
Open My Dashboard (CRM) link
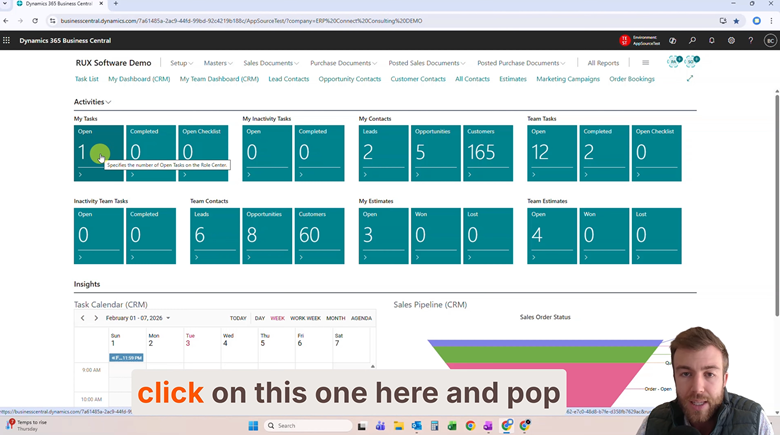point(139,79)
